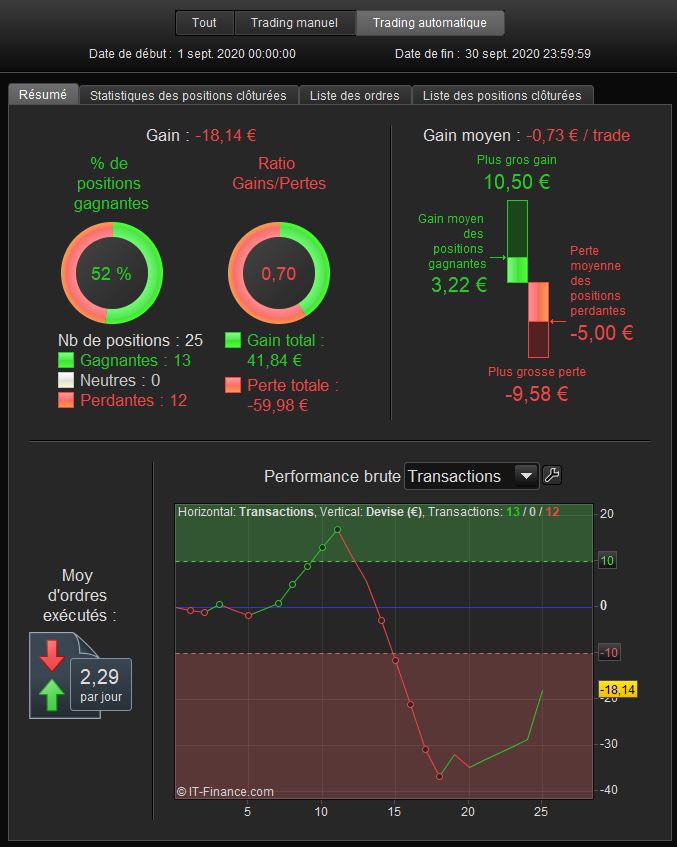The image size is (677, 847).
Task: Click the lowest data point on performance curve
Action: [439, 776]
